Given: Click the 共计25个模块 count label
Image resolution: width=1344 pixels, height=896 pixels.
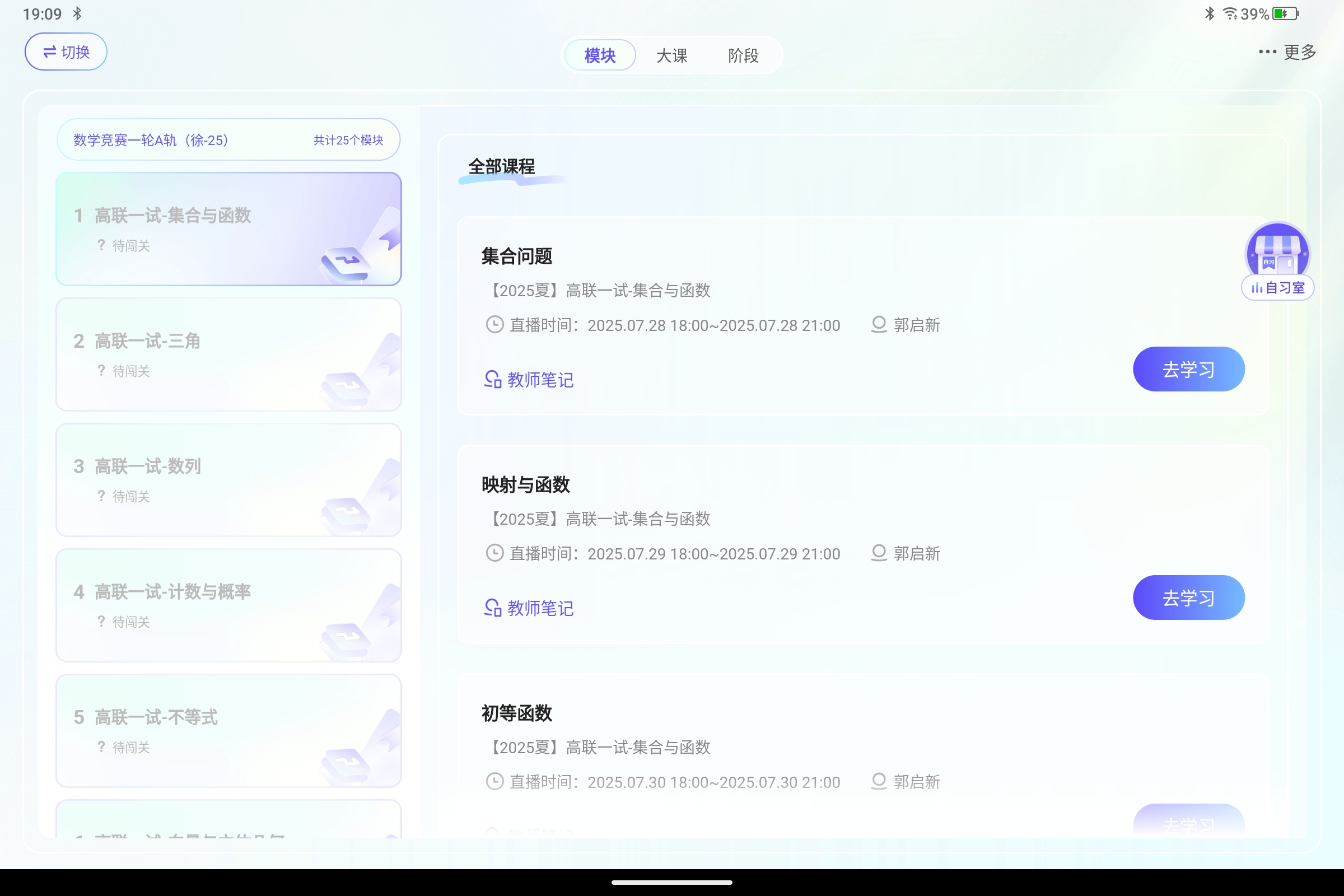Looking at the screenshot, I should [x=348, y=140].
